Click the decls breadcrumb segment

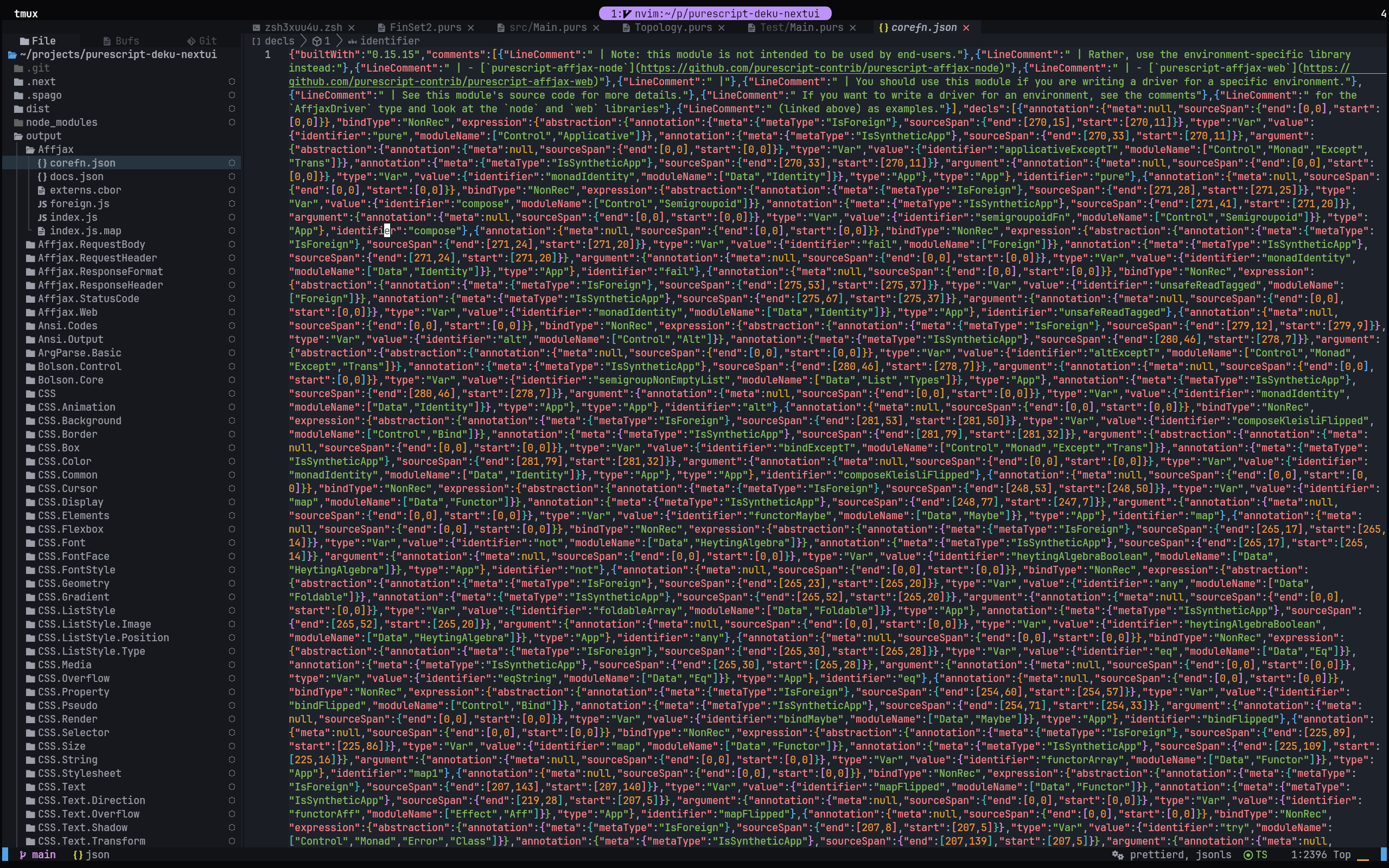(273, 41)
